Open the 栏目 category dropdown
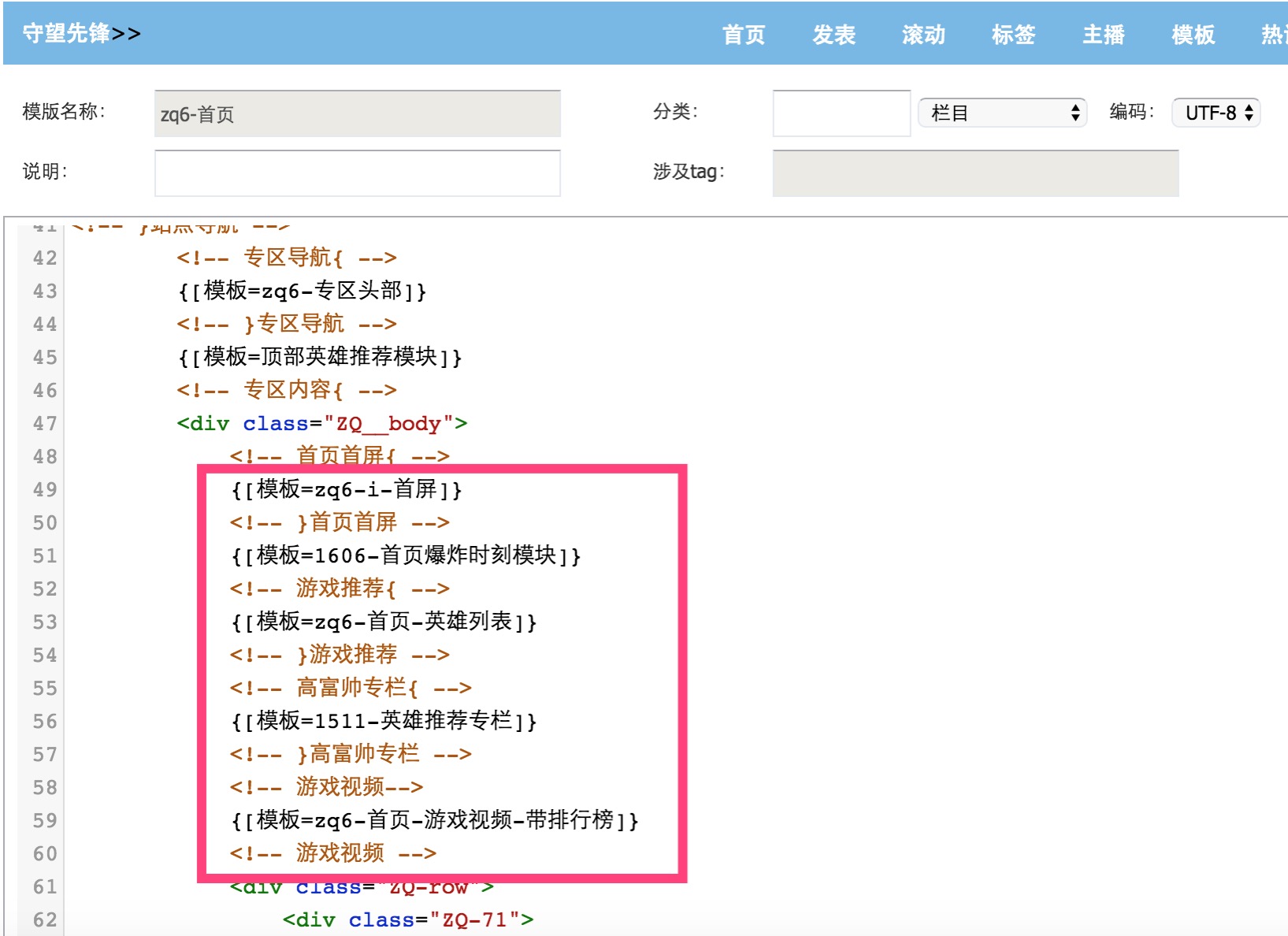 1003,113
